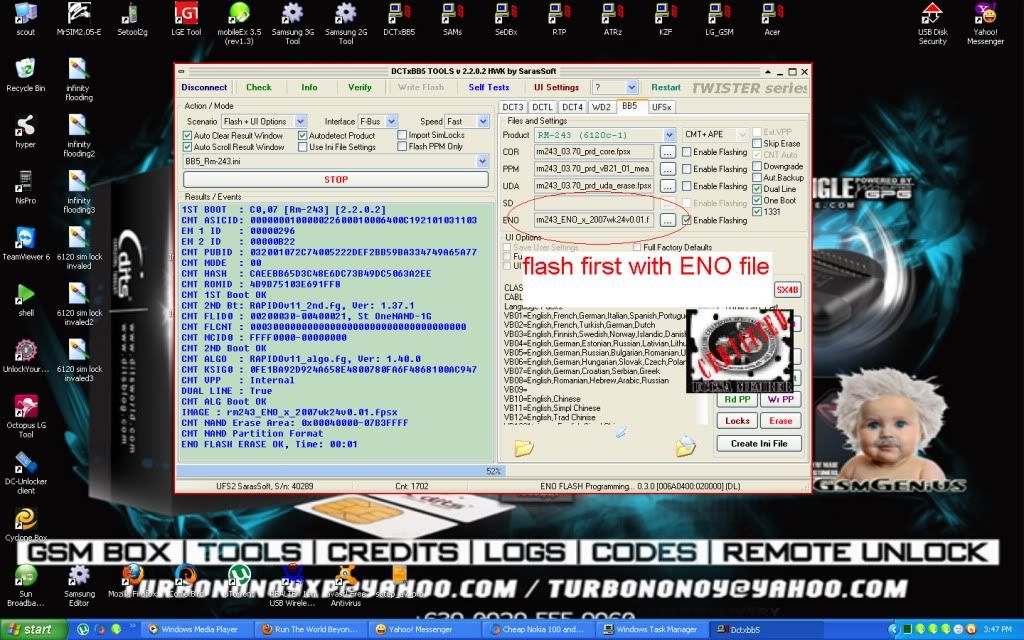This screenshot has width=1024, height=640.
Task: Select the Samsung 3G Tool icon
Action: coord(293,23)
